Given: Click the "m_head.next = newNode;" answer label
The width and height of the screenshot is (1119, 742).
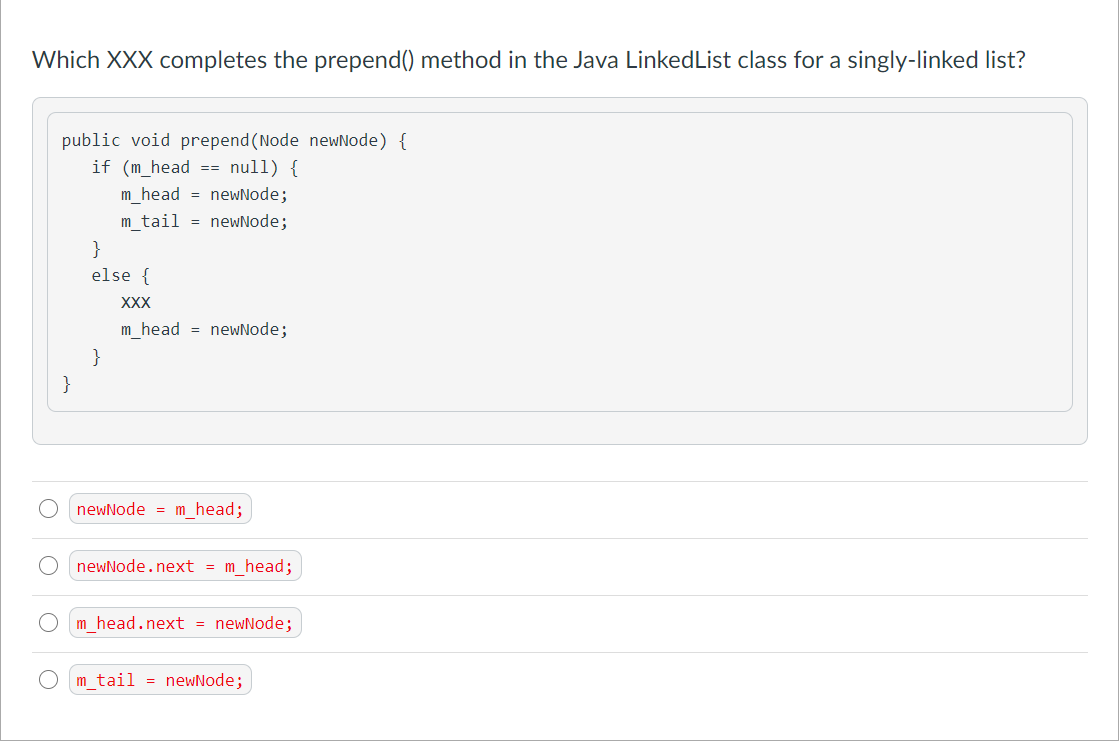Looking at the screenshot, I should coord(185,622).
